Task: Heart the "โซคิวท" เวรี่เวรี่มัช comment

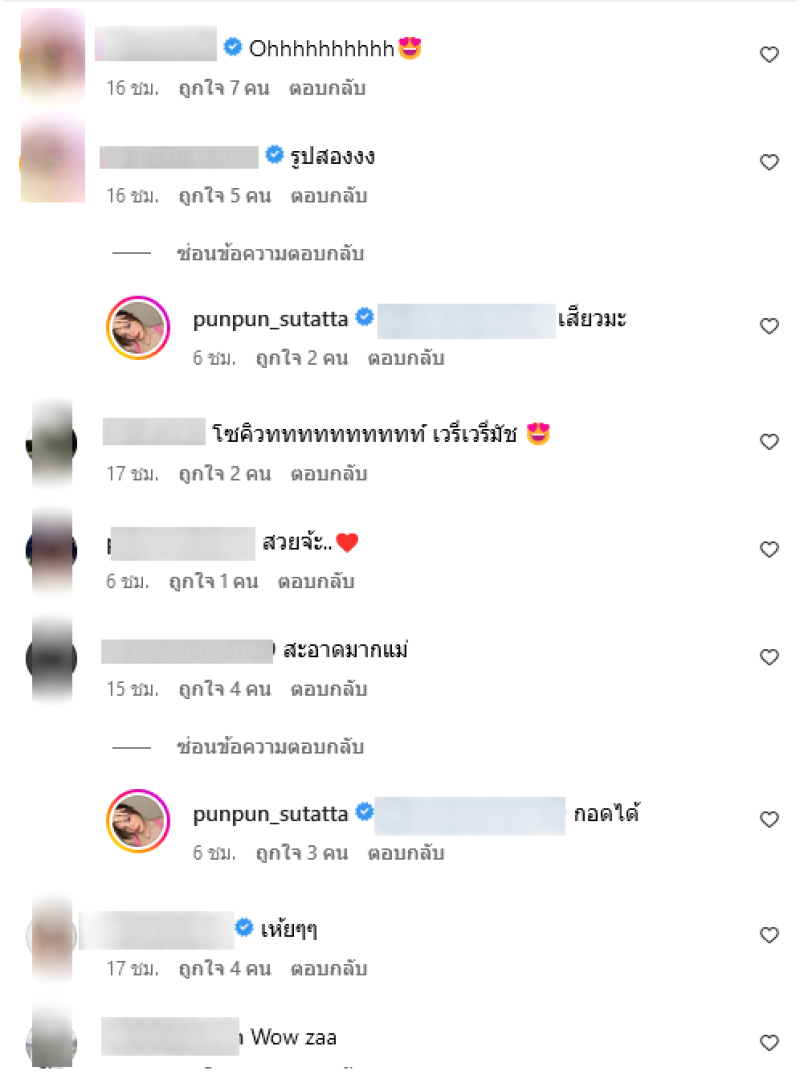Action: 769,442
